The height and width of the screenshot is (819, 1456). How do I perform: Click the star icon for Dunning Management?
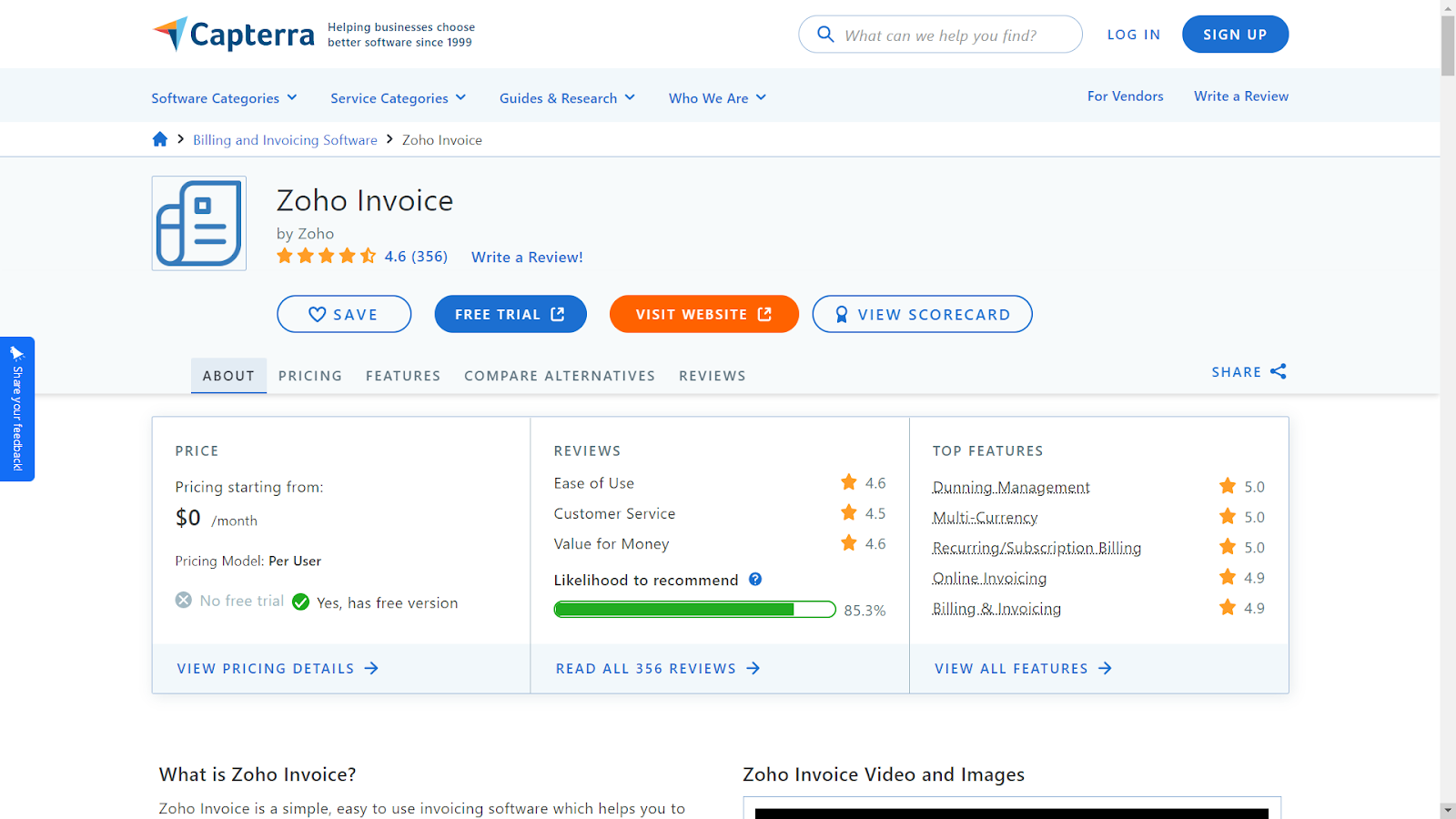[x=1228, y=486]
